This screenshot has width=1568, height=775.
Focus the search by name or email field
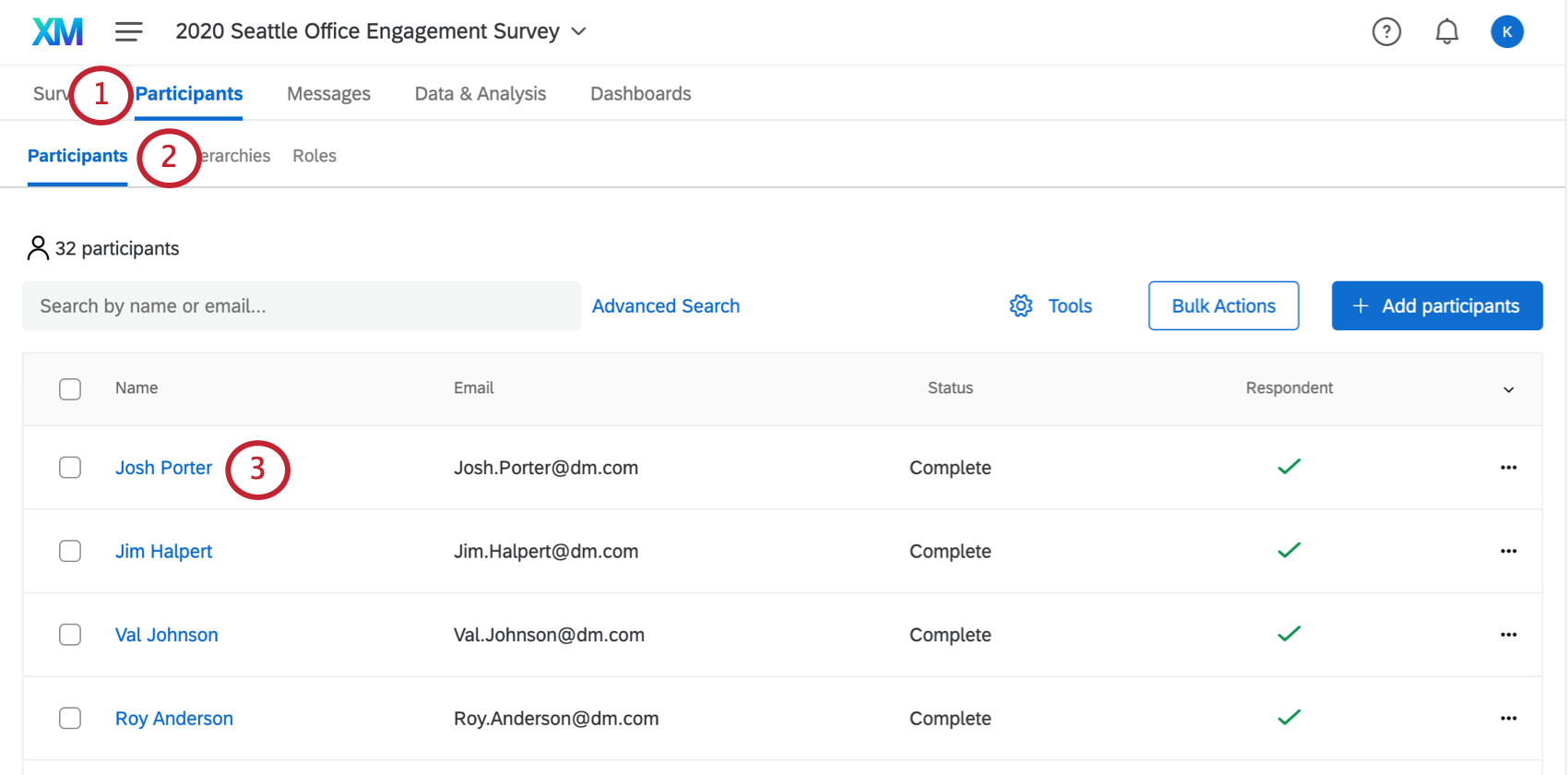pos(301,305)
